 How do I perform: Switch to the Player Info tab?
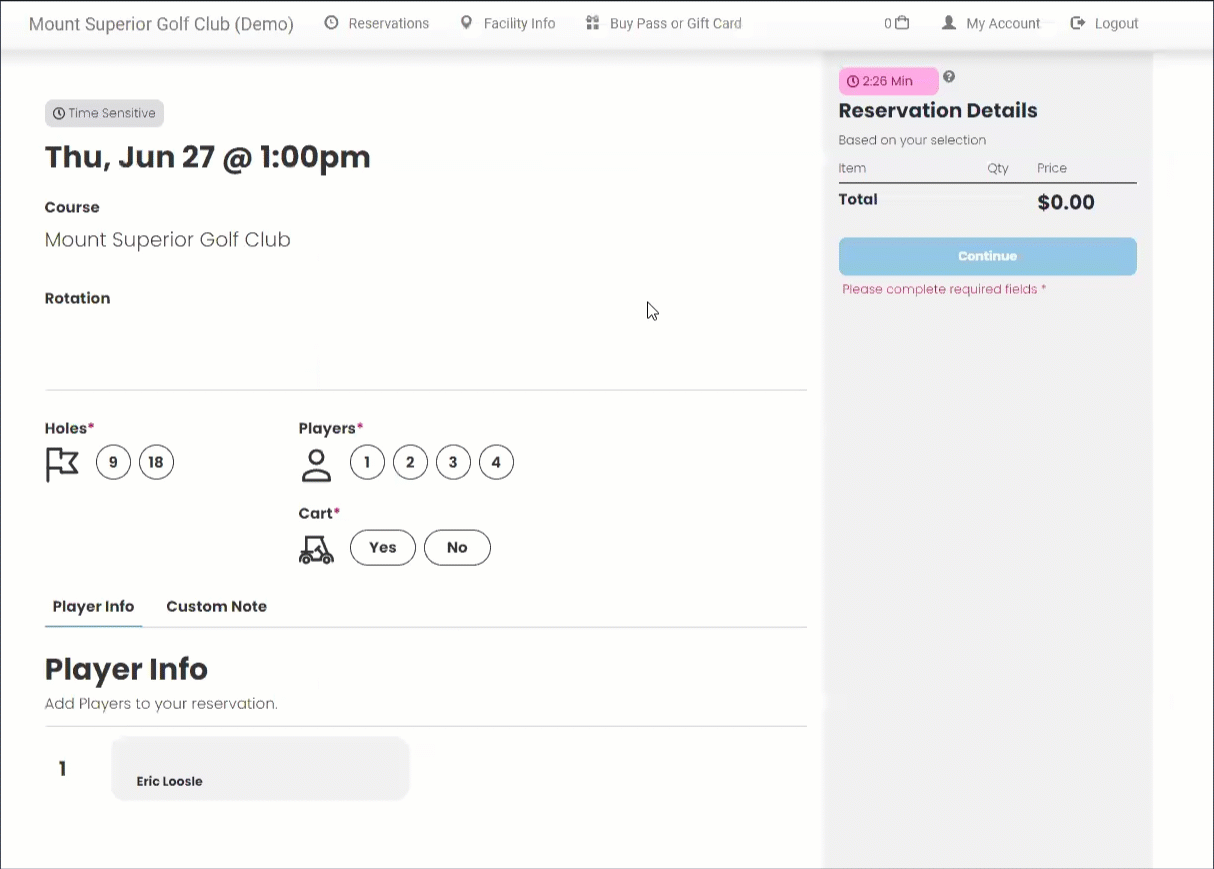[93, 606]
